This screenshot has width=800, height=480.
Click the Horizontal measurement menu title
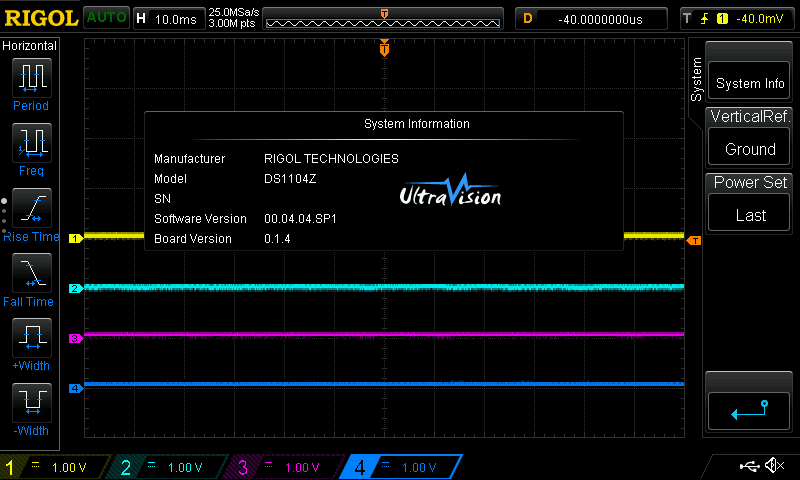30,45
